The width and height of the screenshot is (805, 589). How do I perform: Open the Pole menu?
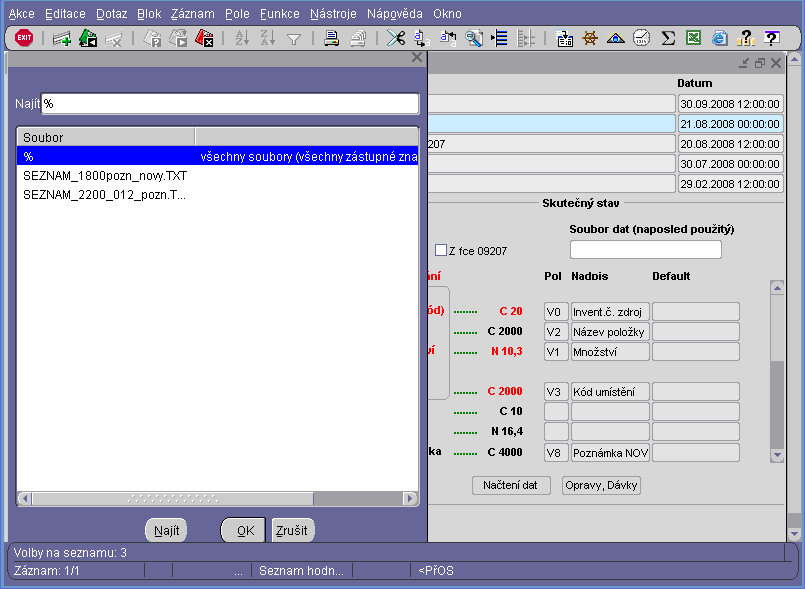click(x=237, y=14)
